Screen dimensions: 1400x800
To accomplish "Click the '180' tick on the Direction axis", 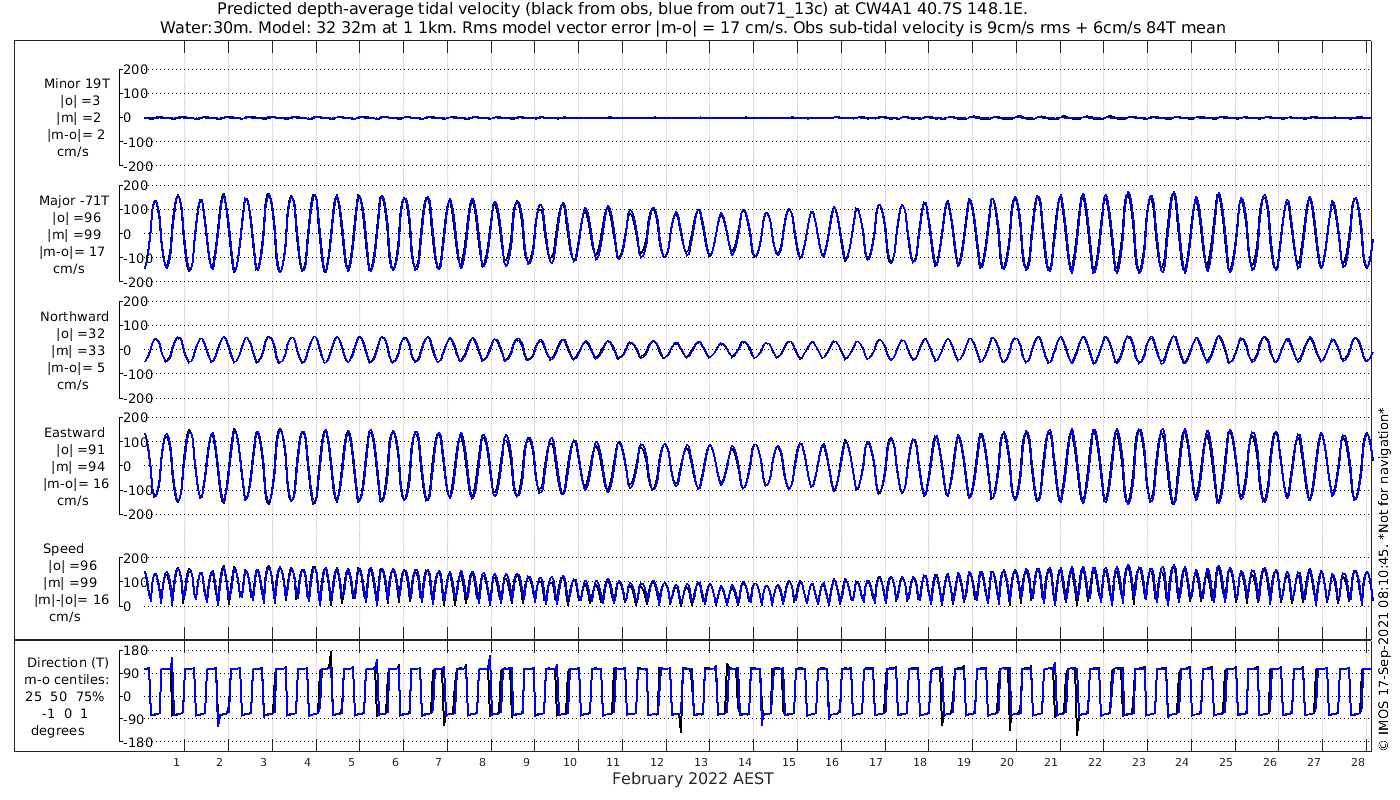I will pyautogui.click(x=136, y=651).
